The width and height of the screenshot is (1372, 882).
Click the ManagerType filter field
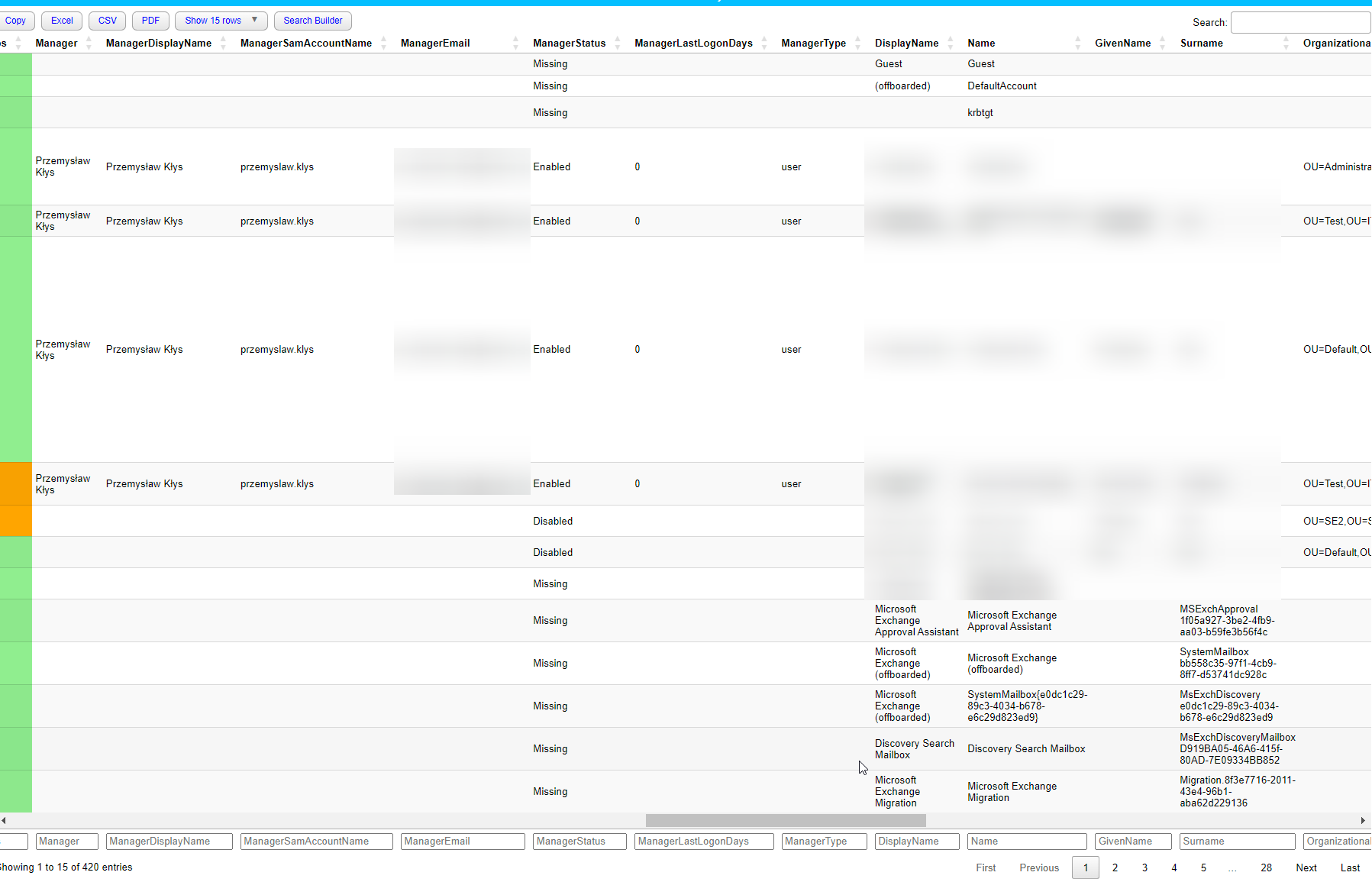click(825, 842)
